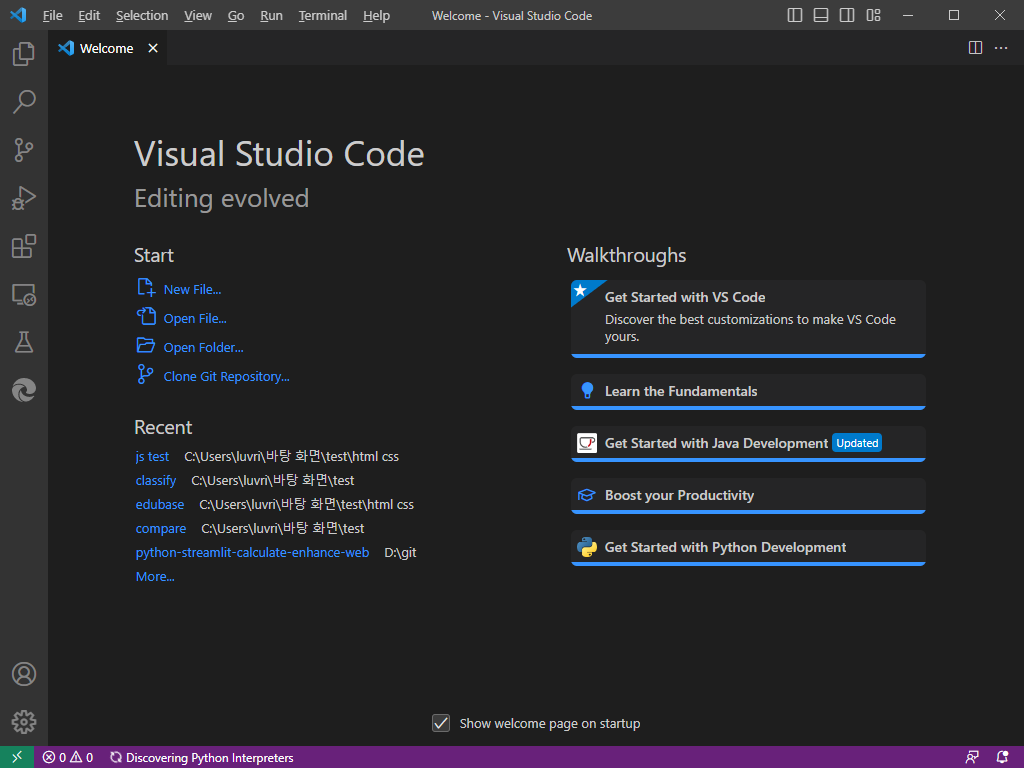Open the Help menu
1024x768 pixels.
click(x=376, y=16)
